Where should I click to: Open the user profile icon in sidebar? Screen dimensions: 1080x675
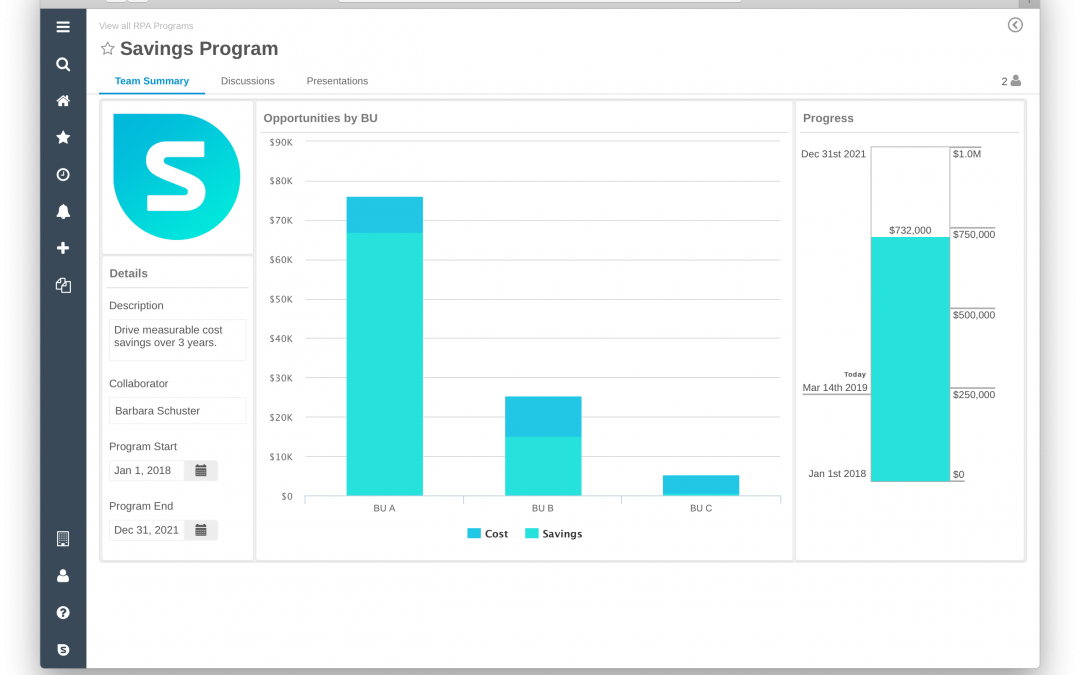click(63, 575)
